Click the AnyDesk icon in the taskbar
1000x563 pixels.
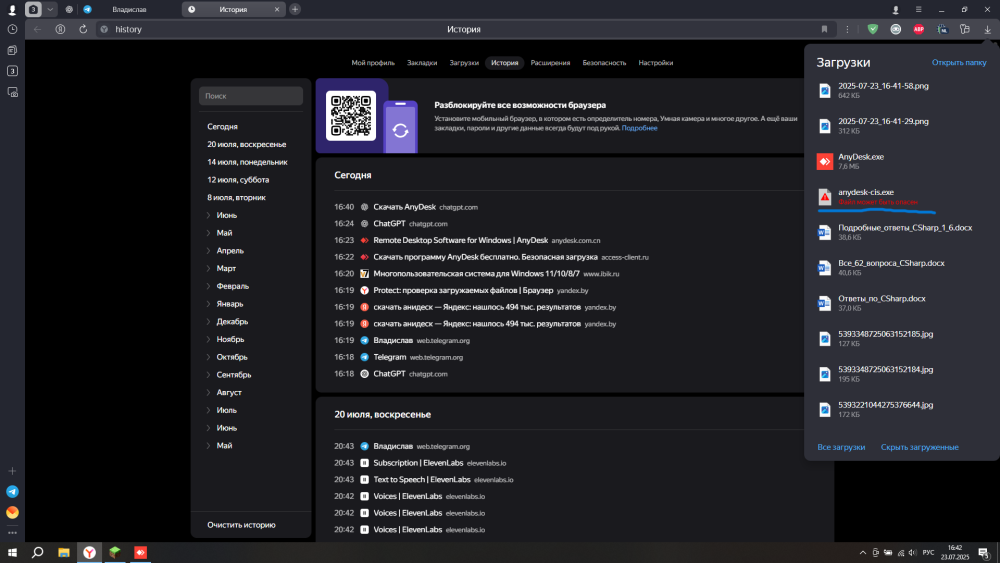tap(140, 552)
